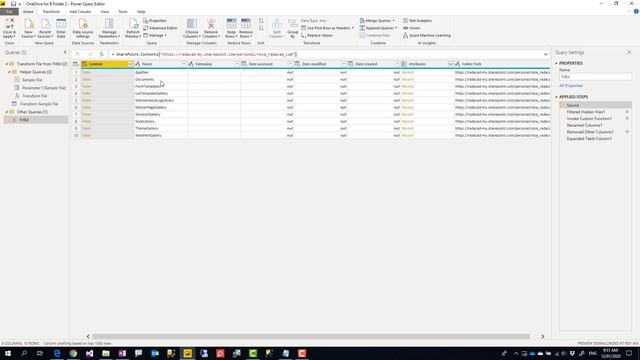Open query Properties in the ribbon
Viewport: 640px width, 360px height.
point(155,20)
